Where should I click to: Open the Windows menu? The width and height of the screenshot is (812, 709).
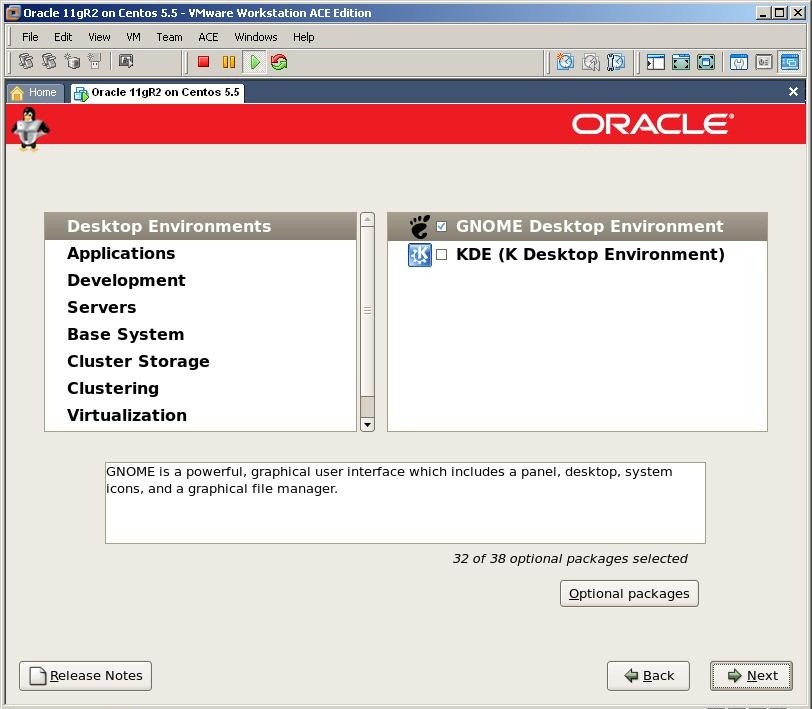click(x=256, y=37)
